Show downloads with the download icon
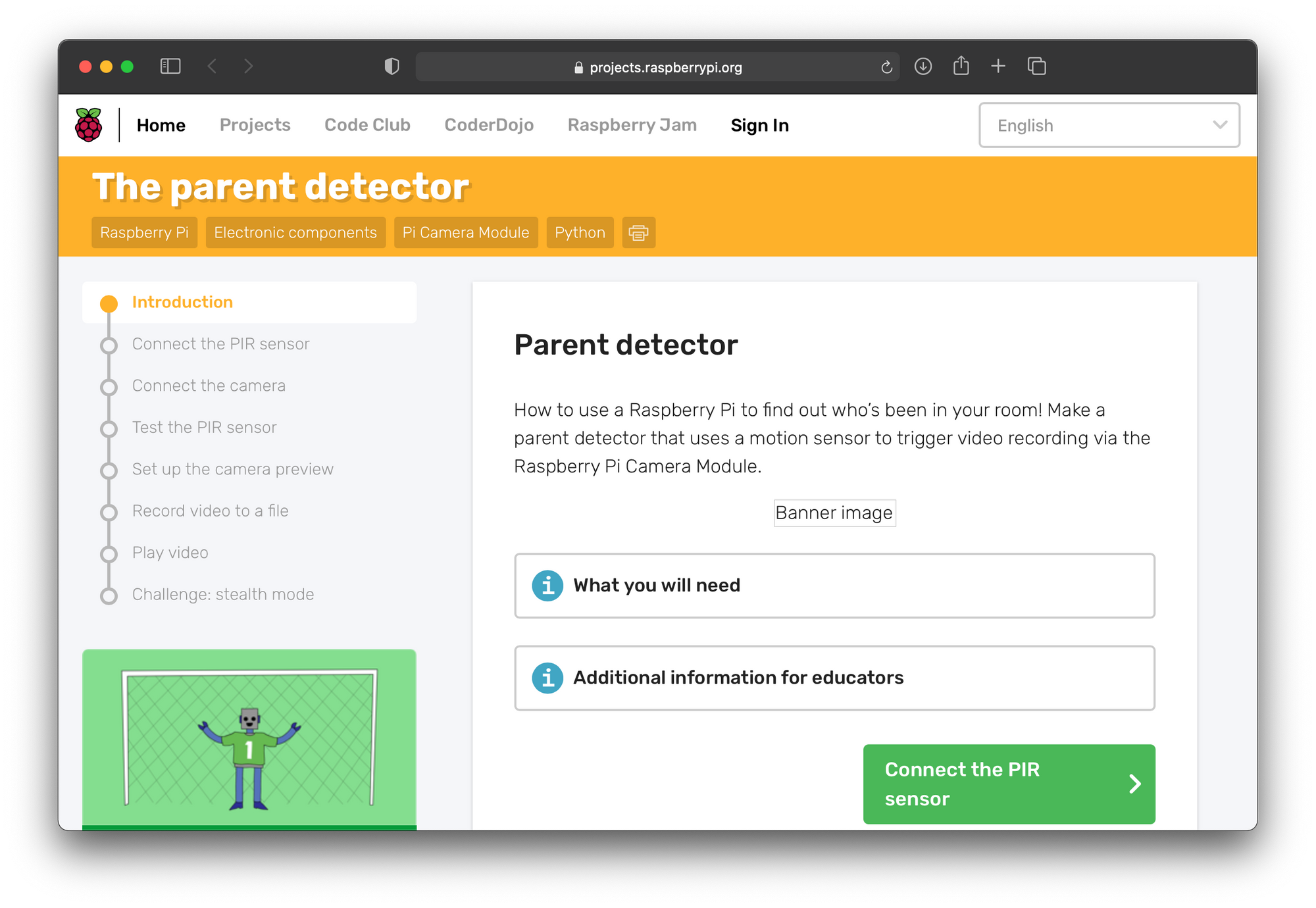1316x908 pixels. pyautogui.click(x=923, y=66)
